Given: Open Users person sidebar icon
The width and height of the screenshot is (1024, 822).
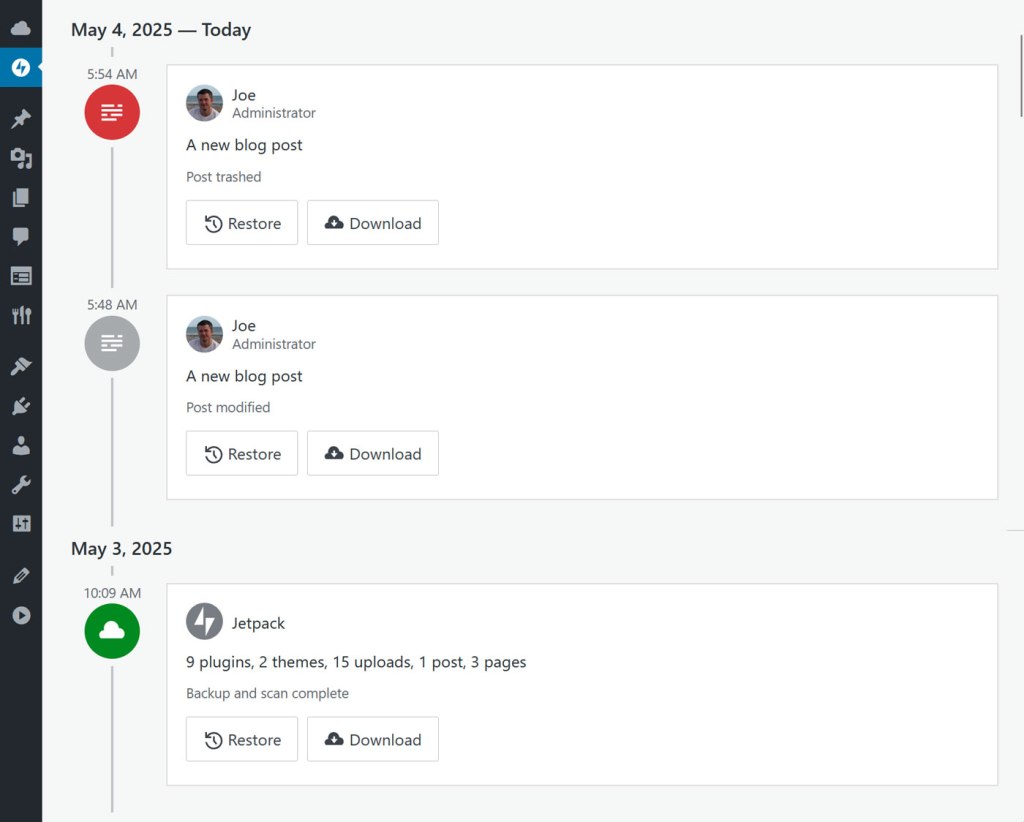Looking at the screenshot, I should click(21, 445).
